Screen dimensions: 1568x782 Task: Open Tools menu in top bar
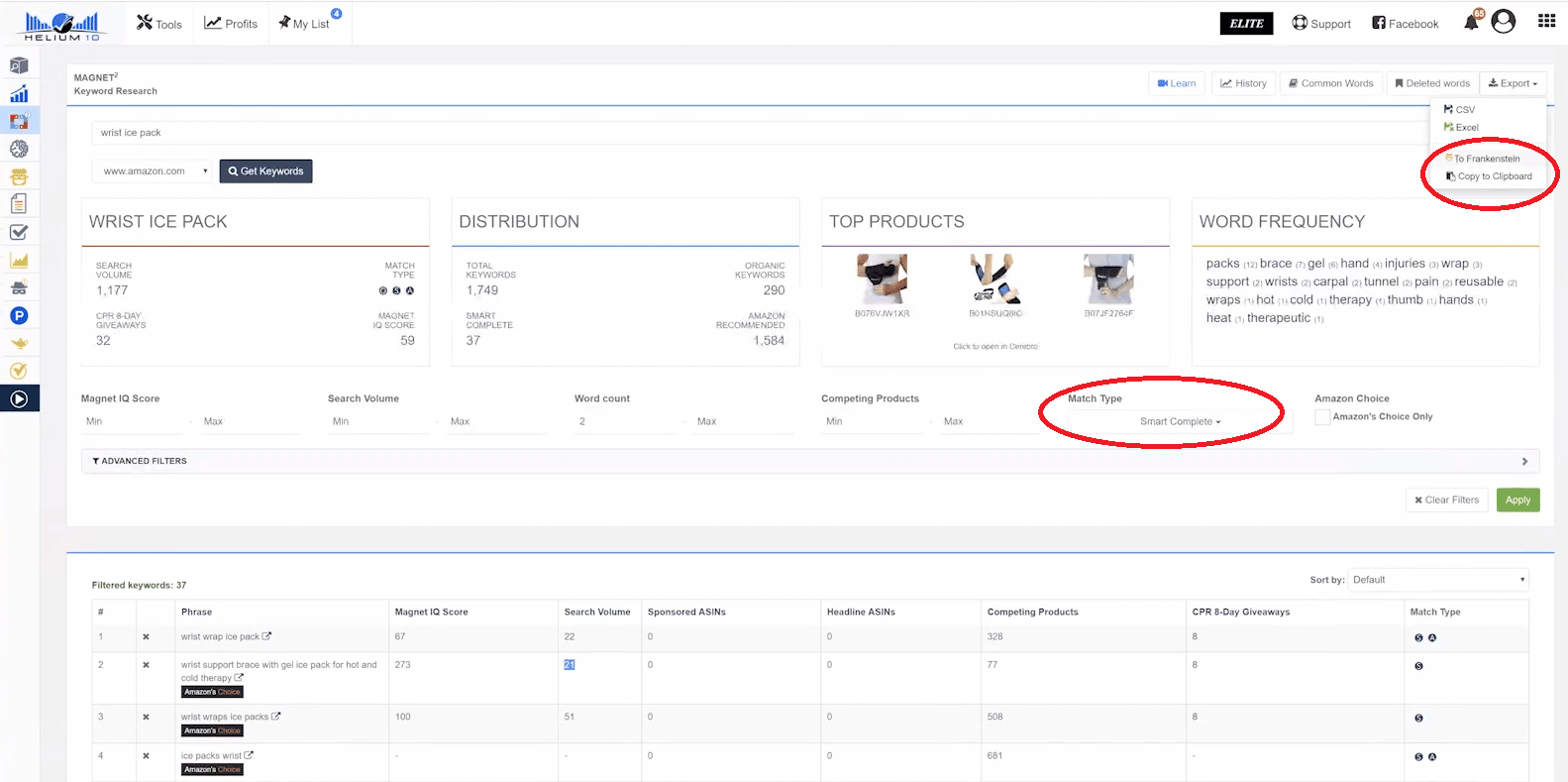coord(159,23)
